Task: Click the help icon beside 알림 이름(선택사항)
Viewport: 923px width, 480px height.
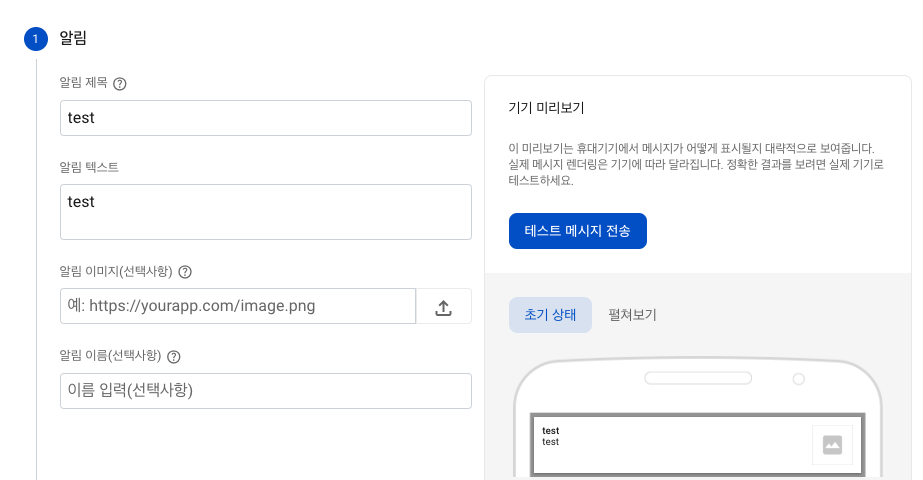Action: 174,356
